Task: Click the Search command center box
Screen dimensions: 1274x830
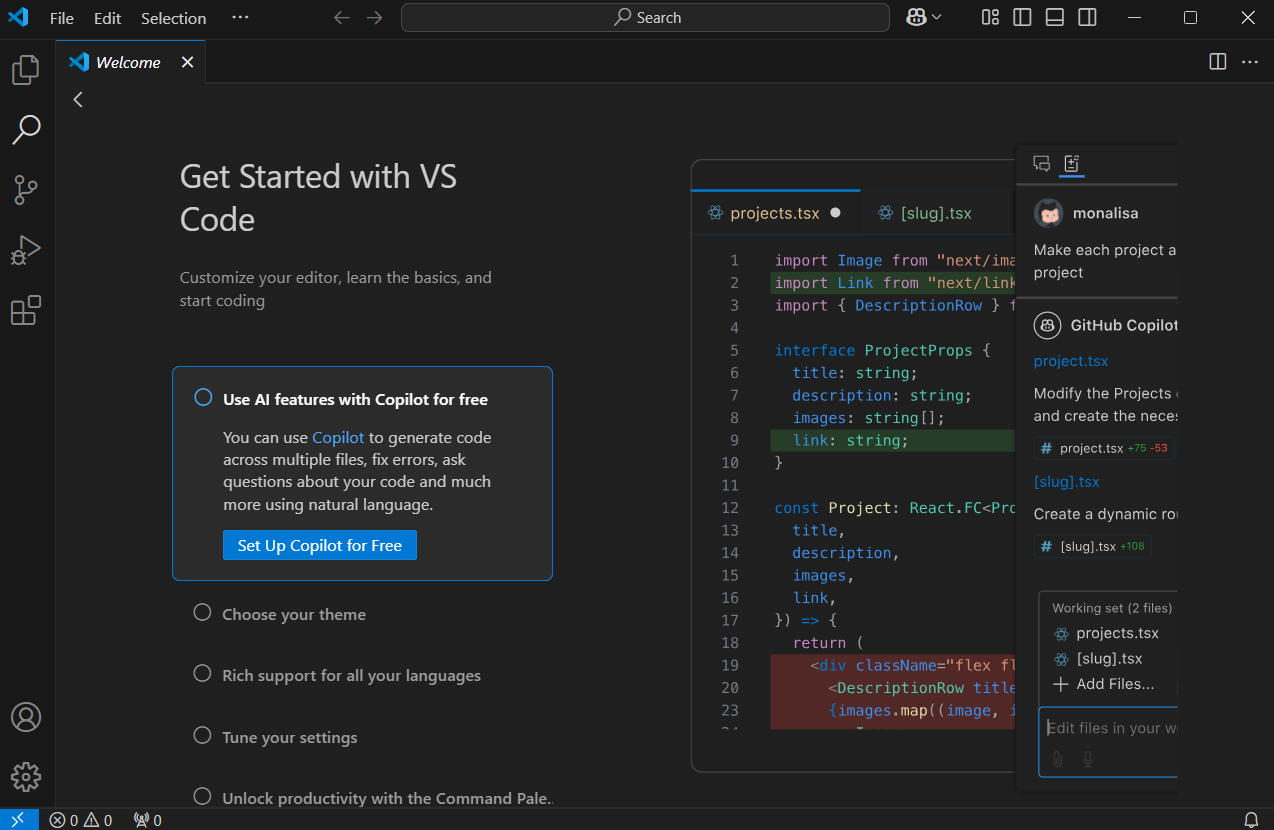Action: 645,18
